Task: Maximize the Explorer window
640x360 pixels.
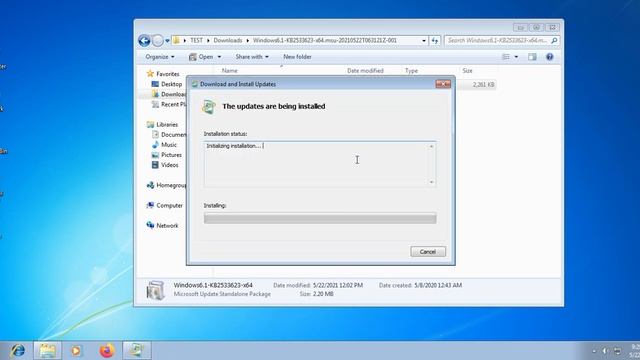Action: (x=536, y=27)
